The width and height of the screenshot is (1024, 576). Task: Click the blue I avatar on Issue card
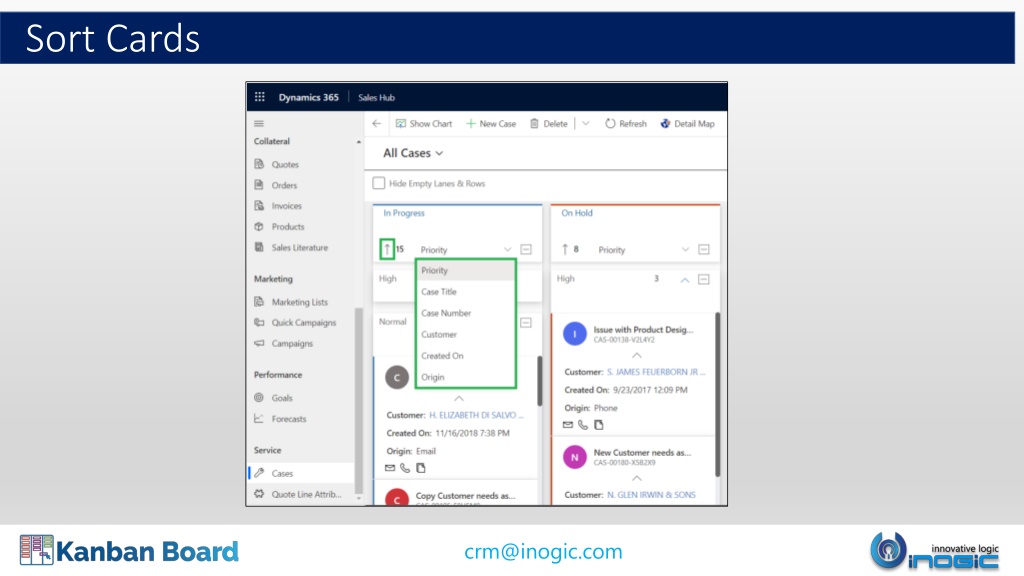point(575,334)
